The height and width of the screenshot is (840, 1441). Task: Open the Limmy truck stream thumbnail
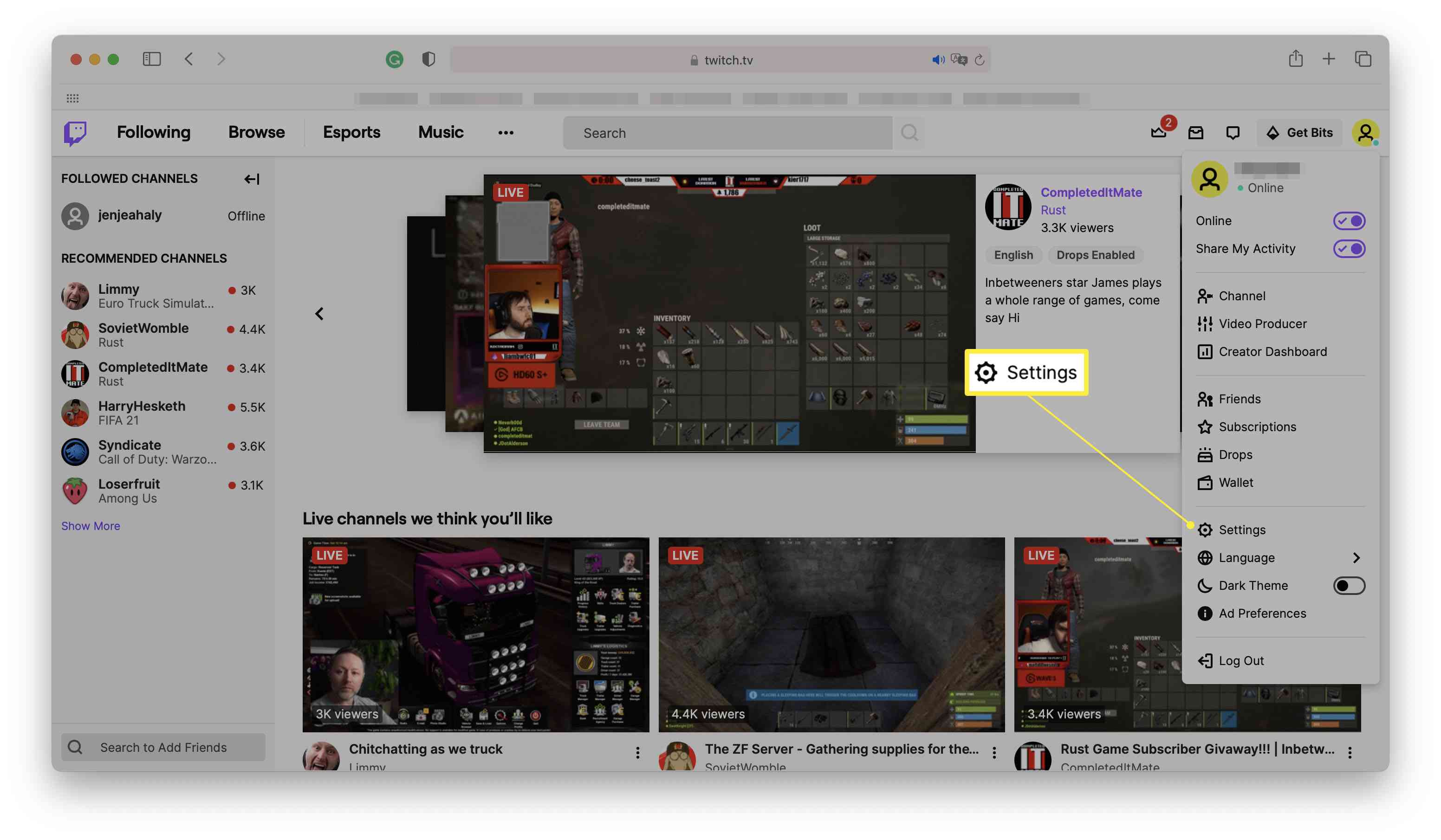click(476, 634)
